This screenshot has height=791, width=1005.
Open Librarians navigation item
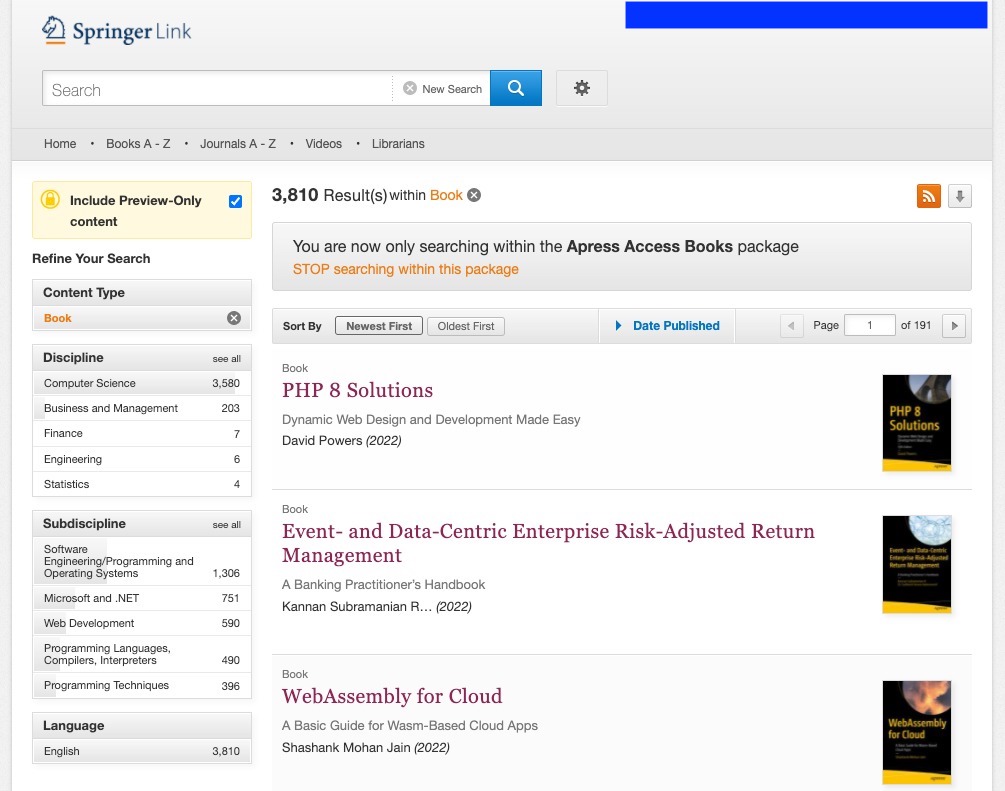pyautogui.click(x=398, y=144)
